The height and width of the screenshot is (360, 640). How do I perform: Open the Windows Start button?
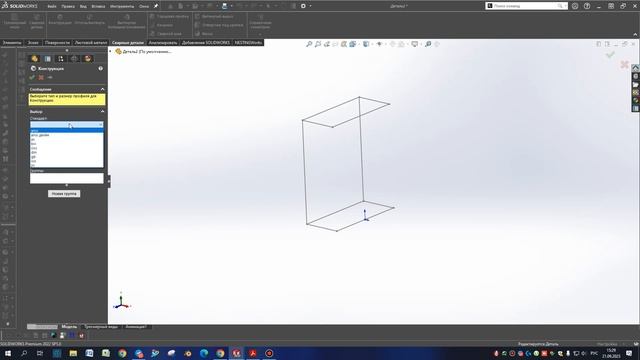tap(8, 353)
